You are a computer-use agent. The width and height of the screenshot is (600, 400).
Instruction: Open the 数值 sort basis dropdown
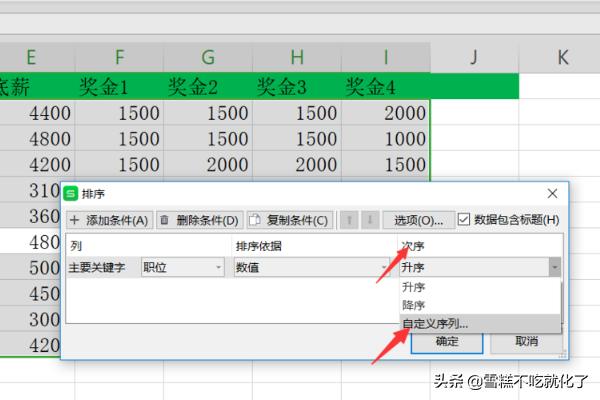click(x=383, y=267)
